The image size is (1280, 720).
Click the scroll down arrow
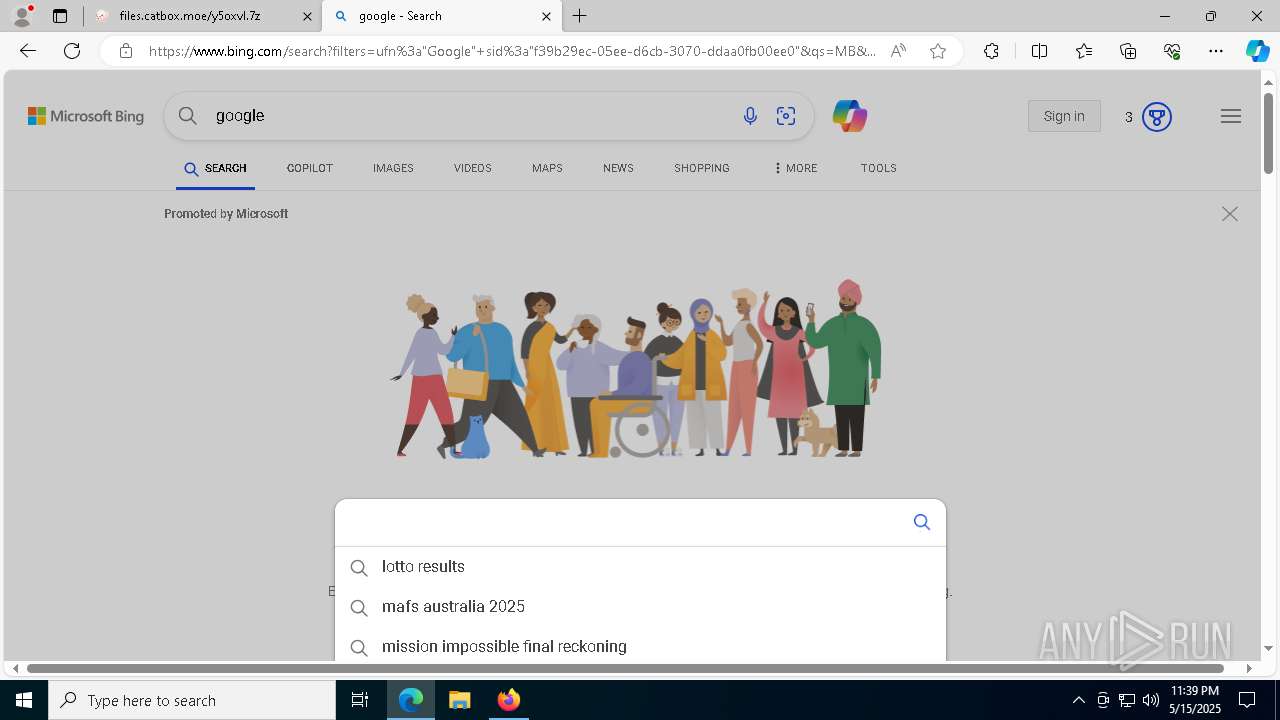(x=1268, y=648)
